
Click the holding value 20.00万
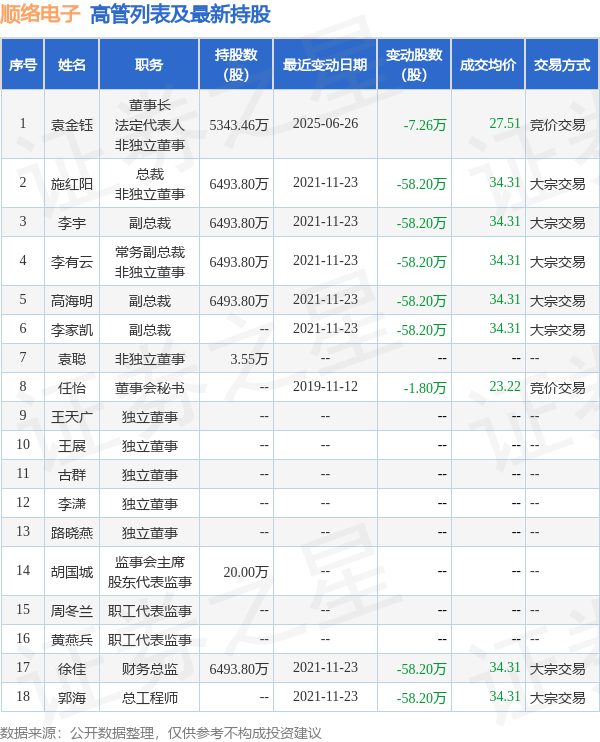246,572
